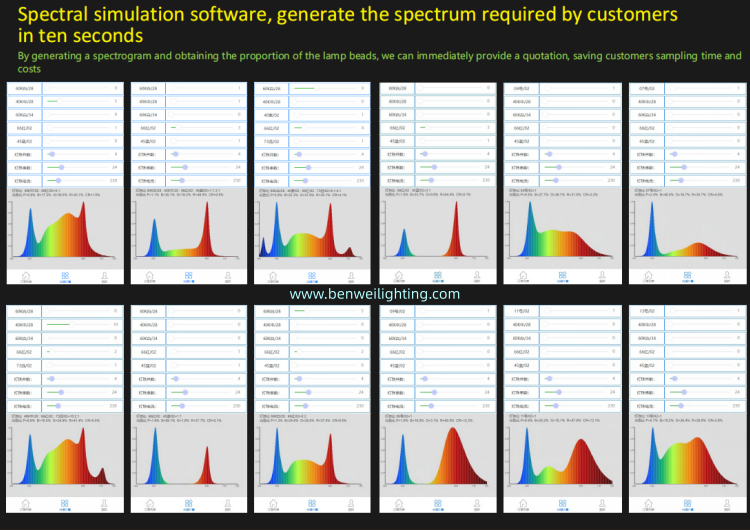This screenshot has width=750, height=530.
Task: Click the slider showing 24 in the bottom-right panel
Action: point(683,392)
